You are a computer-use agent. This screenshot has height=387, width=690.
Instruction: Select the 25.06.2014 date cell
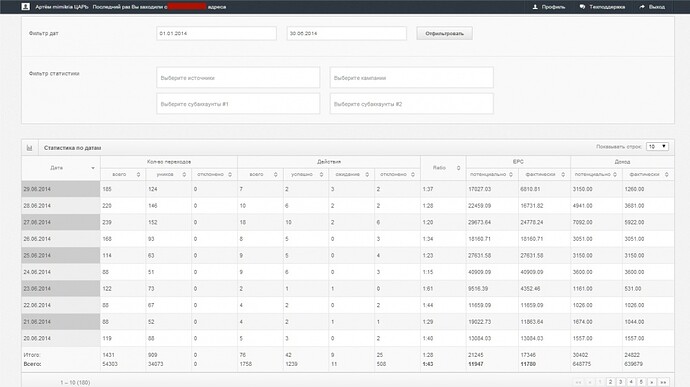[61, 255]
